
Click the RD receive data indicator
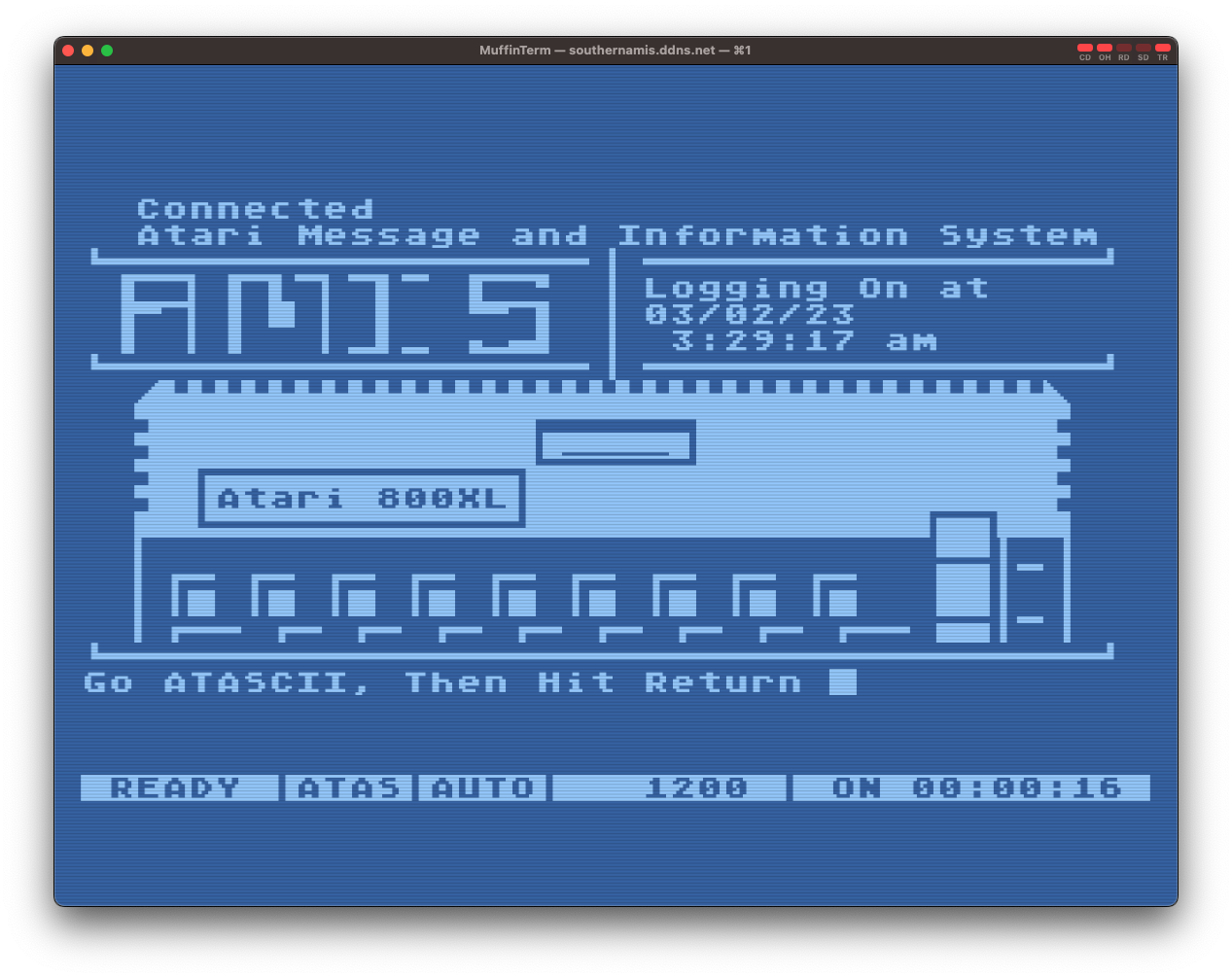pyautogui.click(x=1124, y=48)
